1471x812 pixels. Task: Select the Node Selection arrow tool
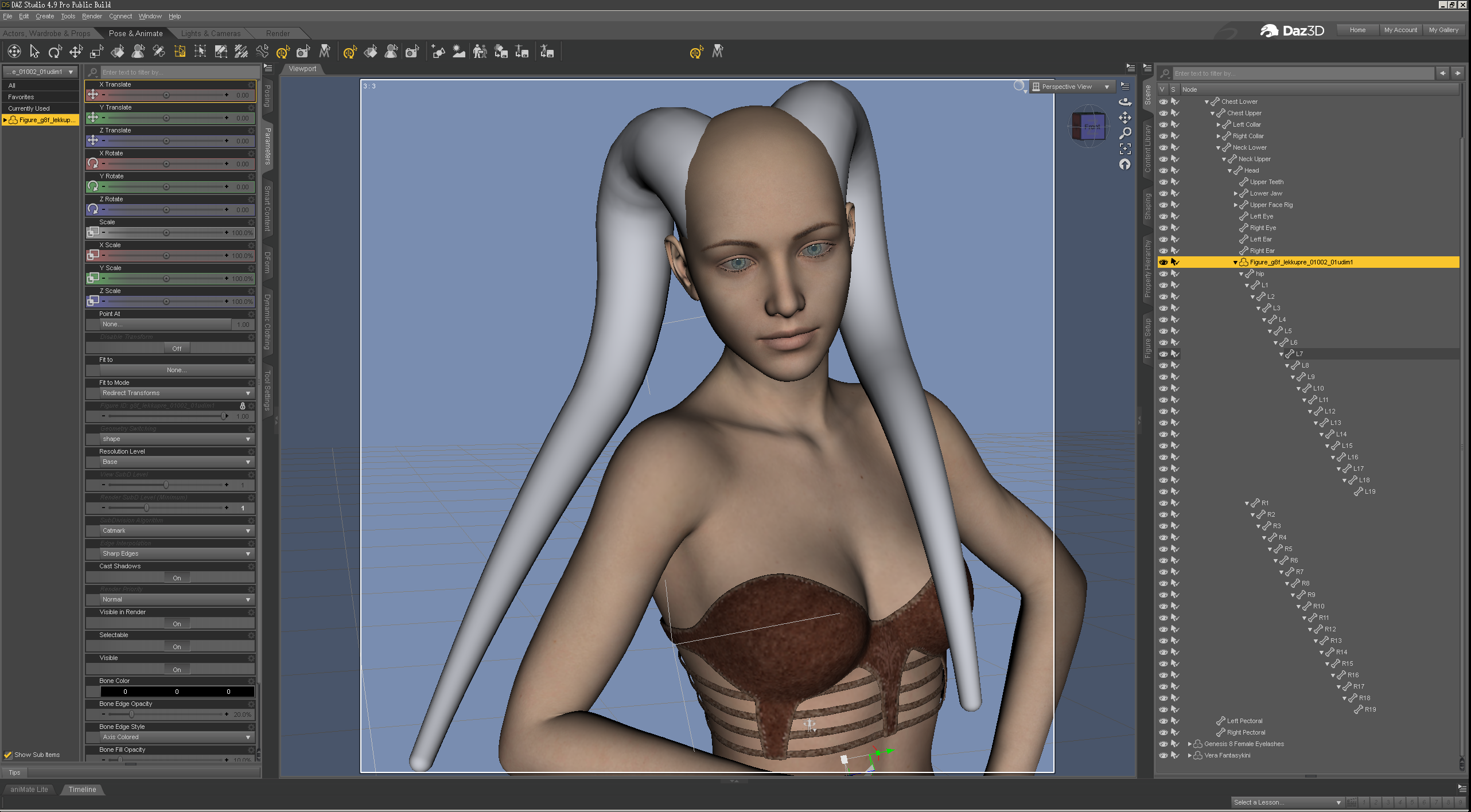point(34,52)
